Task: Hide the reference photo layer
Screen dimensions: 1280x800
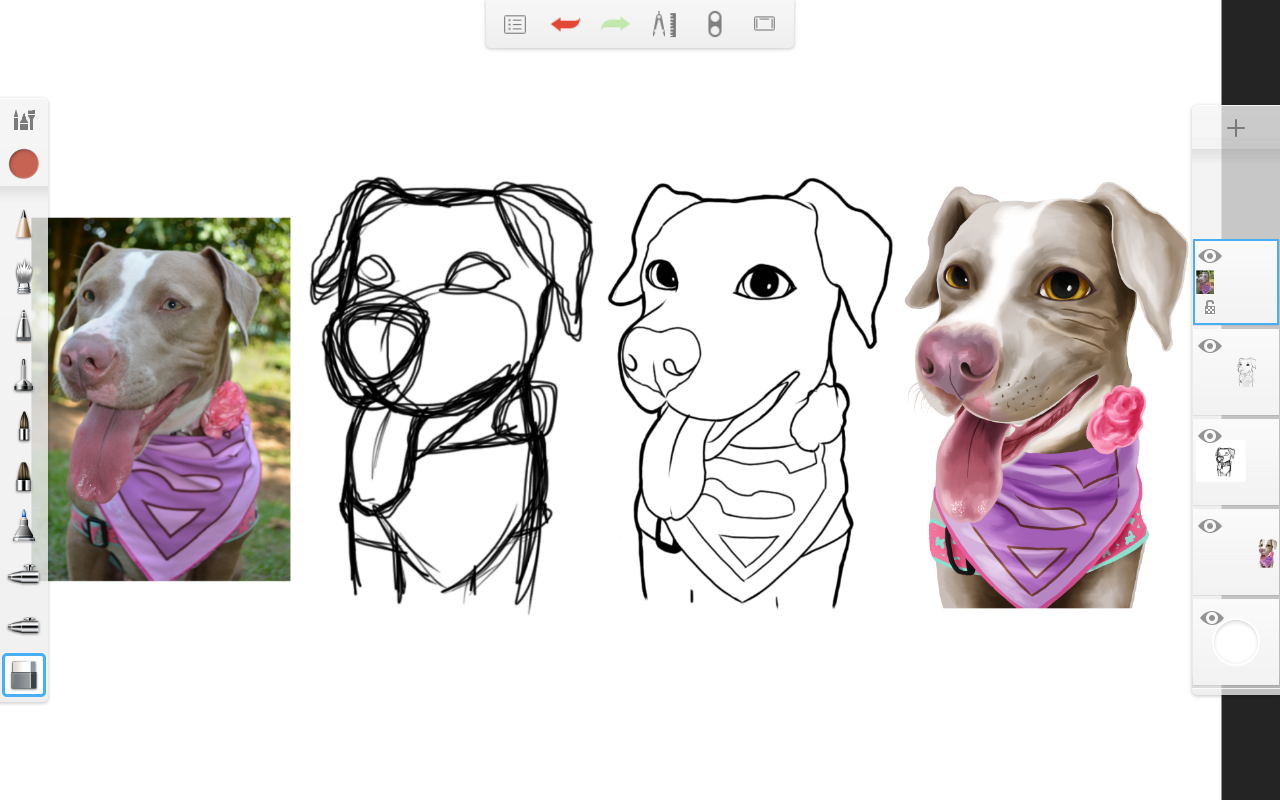Action: click(1210, 256)
